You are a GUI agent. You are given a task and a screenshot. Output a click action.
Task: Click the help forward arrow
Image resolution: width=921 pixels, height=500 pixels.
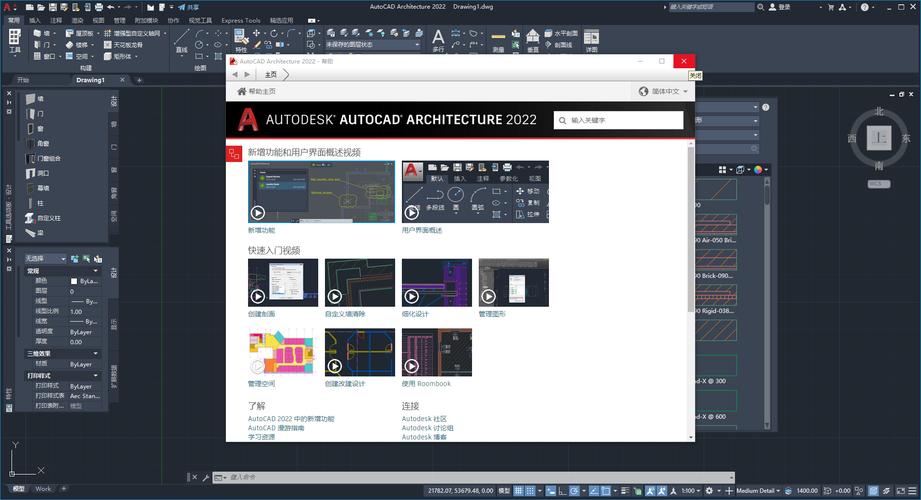[247, 75]
